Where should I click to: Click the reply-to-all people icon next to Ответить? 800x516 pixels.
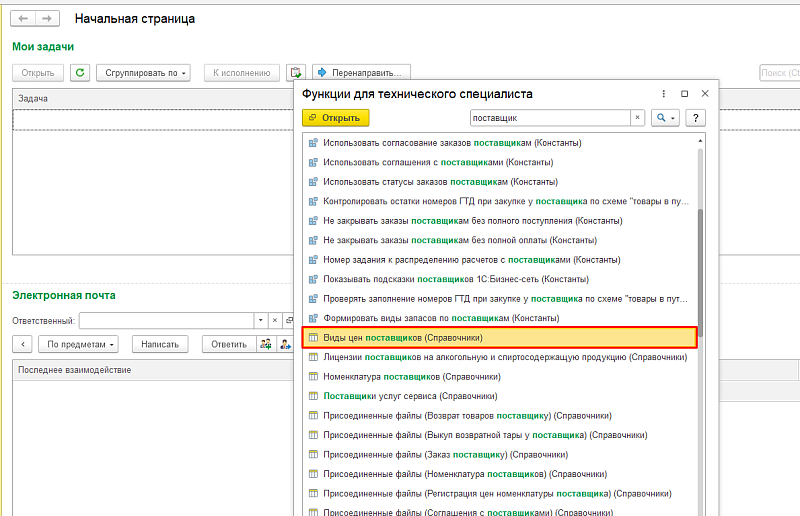click(x=266, y=344)
